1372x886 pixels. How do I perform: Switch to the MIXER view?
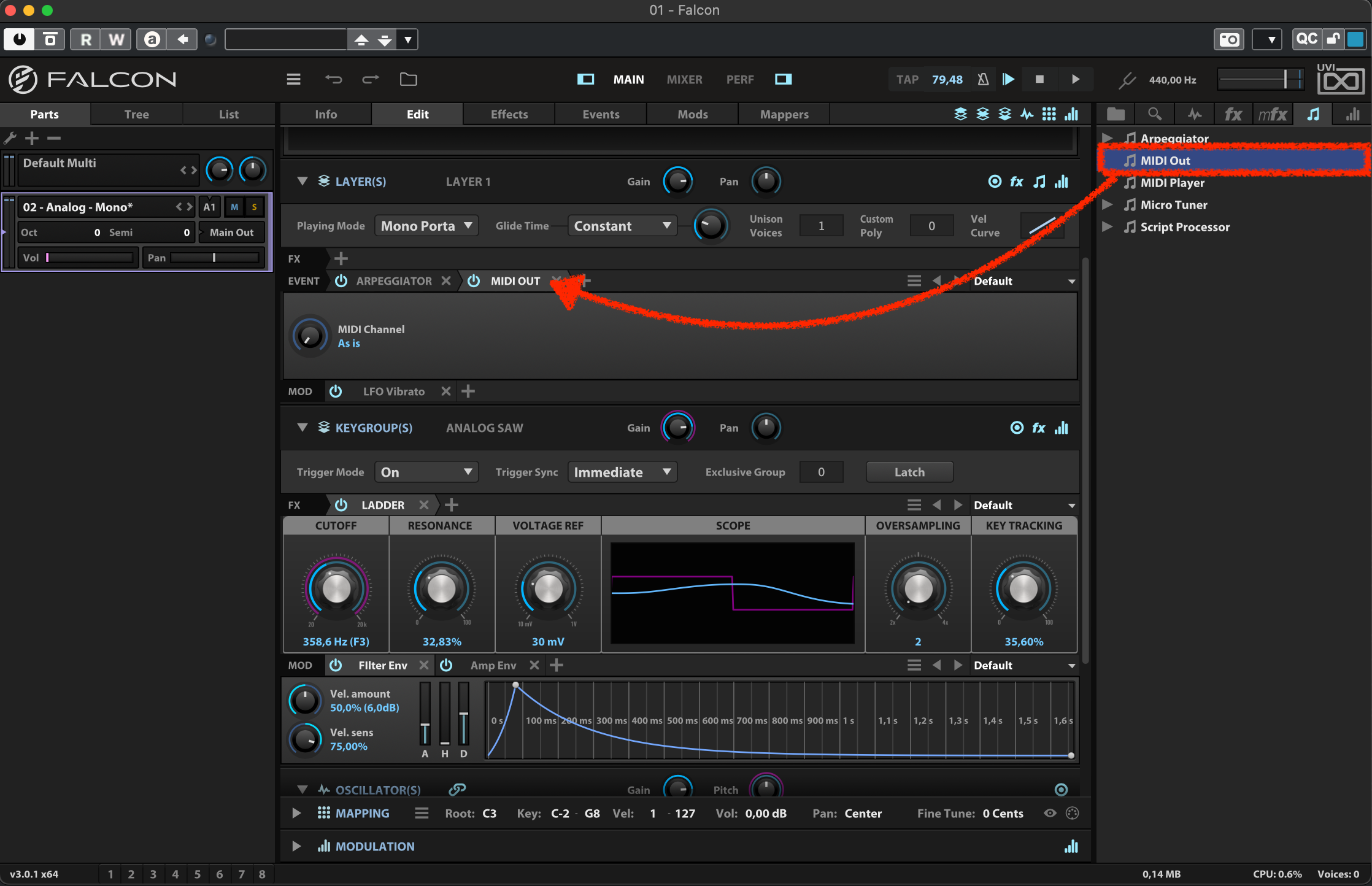[x=684, y=79]
